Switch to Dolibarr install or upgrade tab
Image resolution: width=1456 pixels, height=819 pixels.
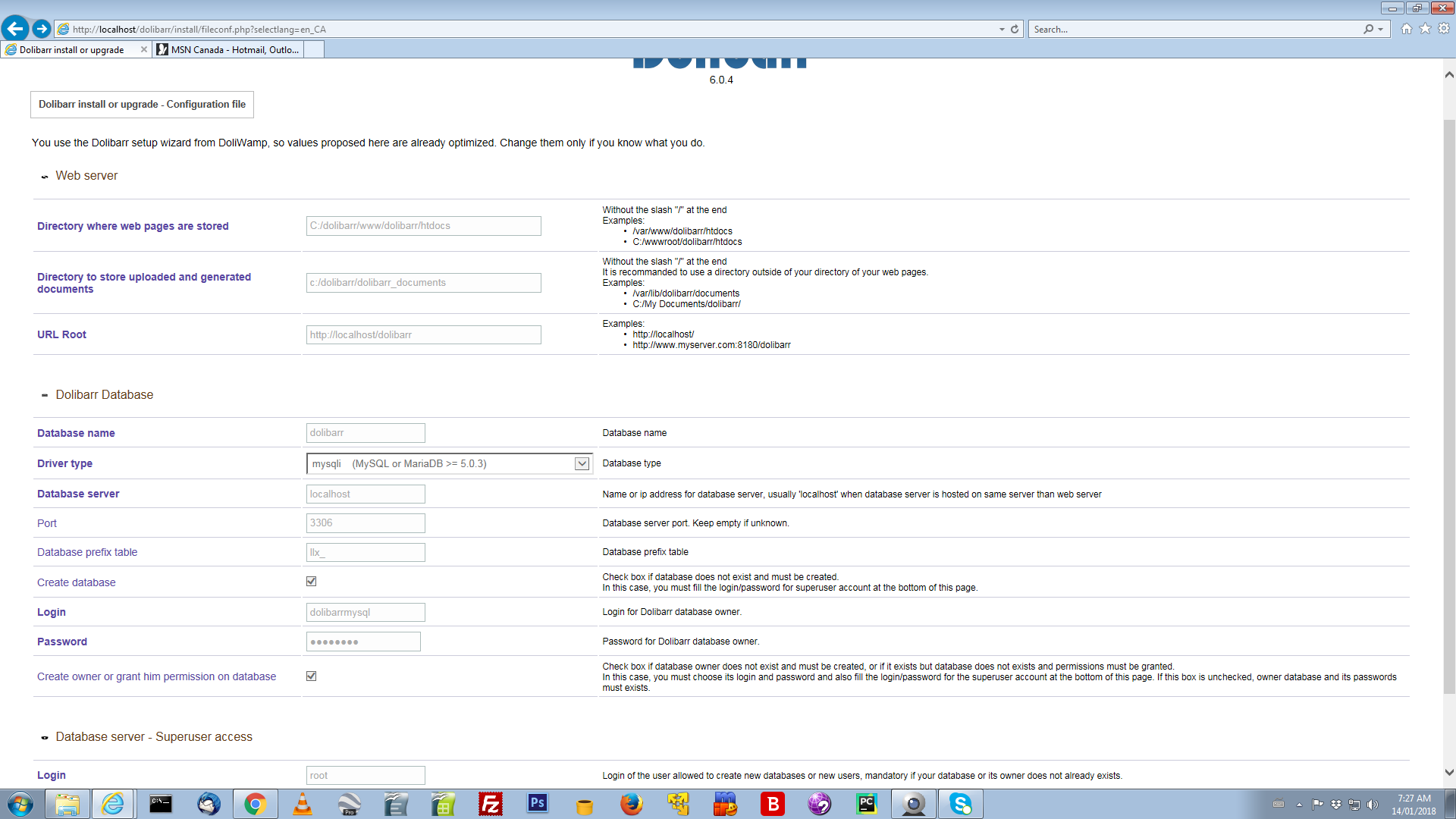point(71,49)
